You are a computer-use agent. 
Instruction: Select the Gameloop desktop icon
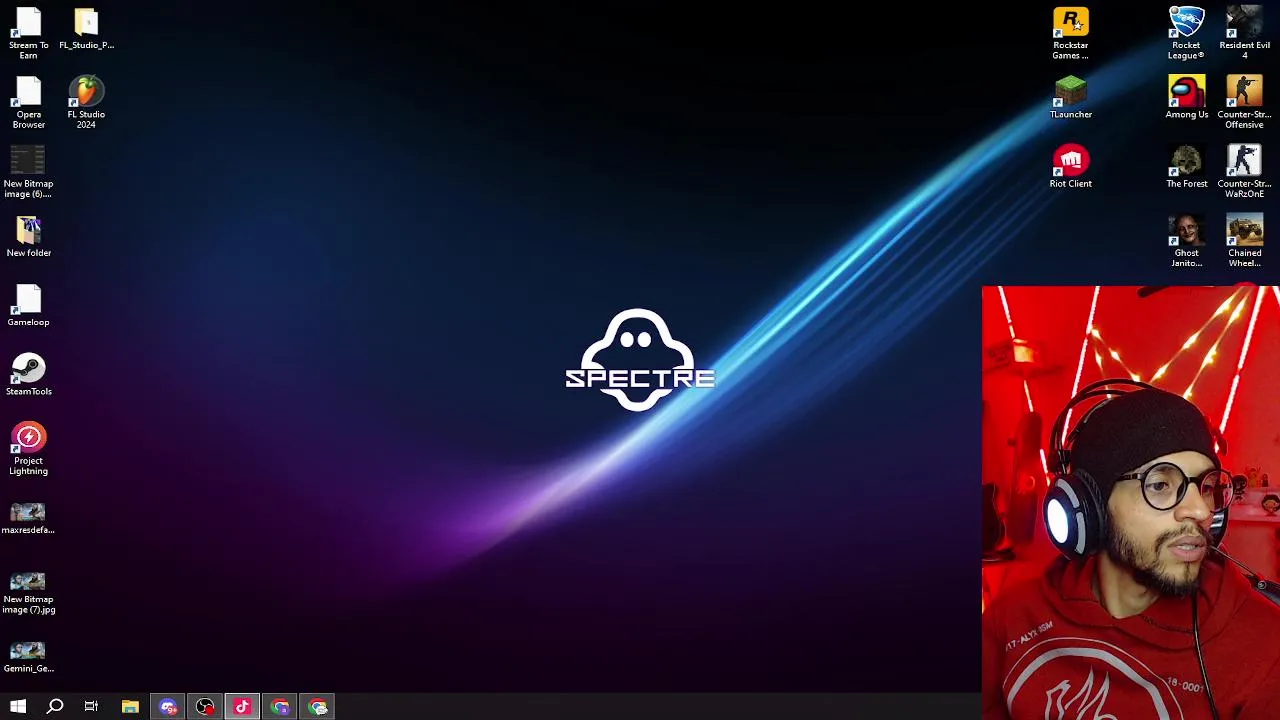point(28,305)
